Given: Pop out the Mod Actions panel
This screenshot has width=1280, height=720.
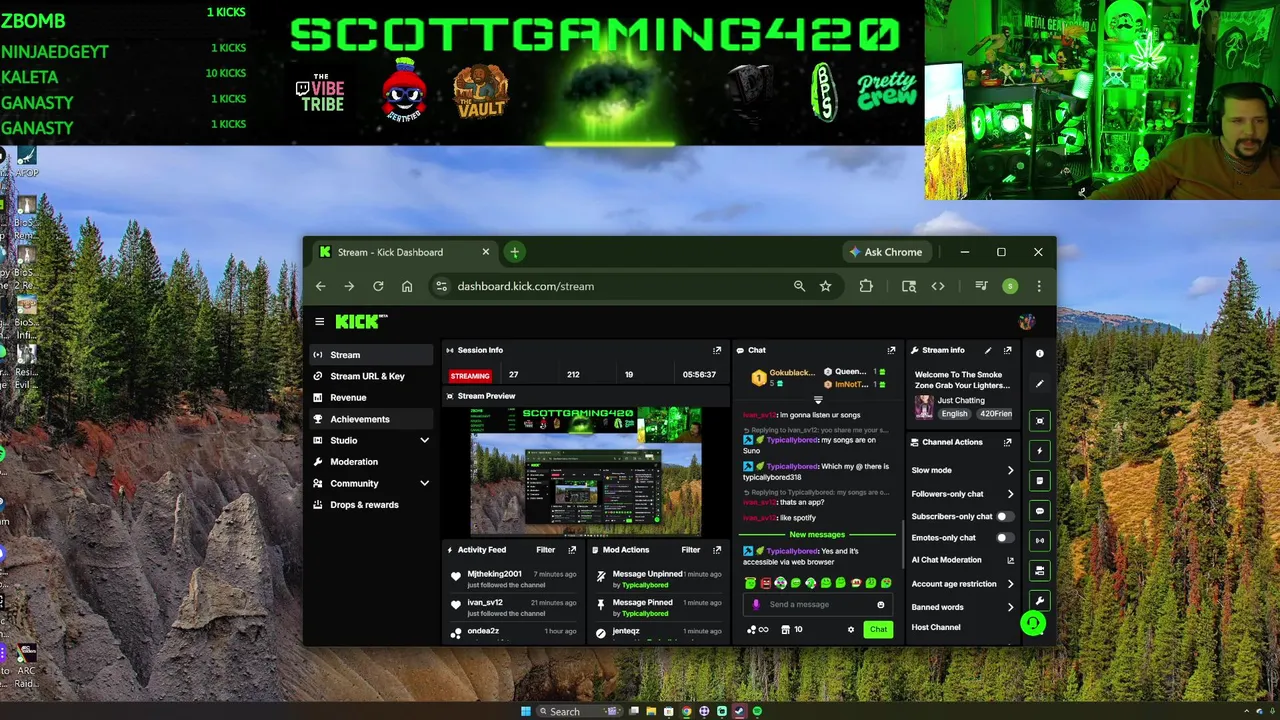Looking at the screenshot, I should click(717, 550).
